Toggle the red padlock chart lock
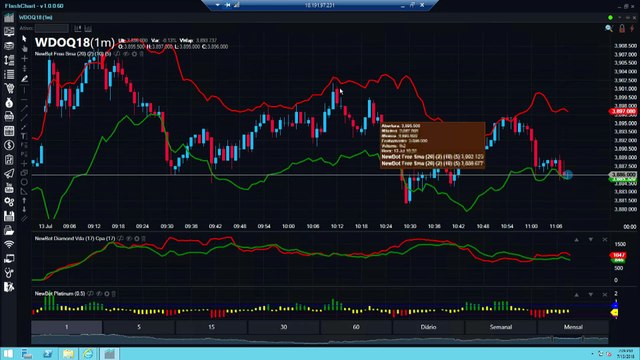 pyautogui.click(x=622, y=28)
